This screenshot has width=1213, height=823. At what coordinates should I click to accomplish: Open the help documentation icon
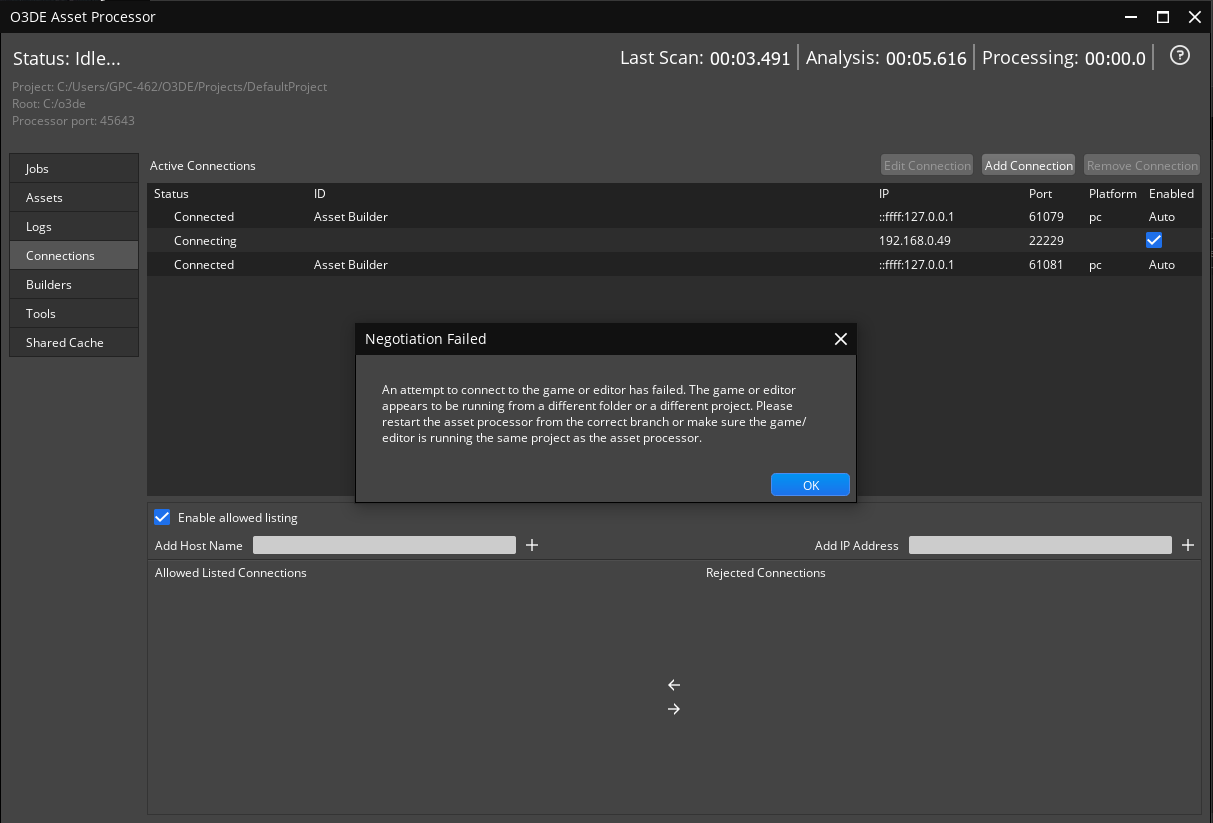1179,56
